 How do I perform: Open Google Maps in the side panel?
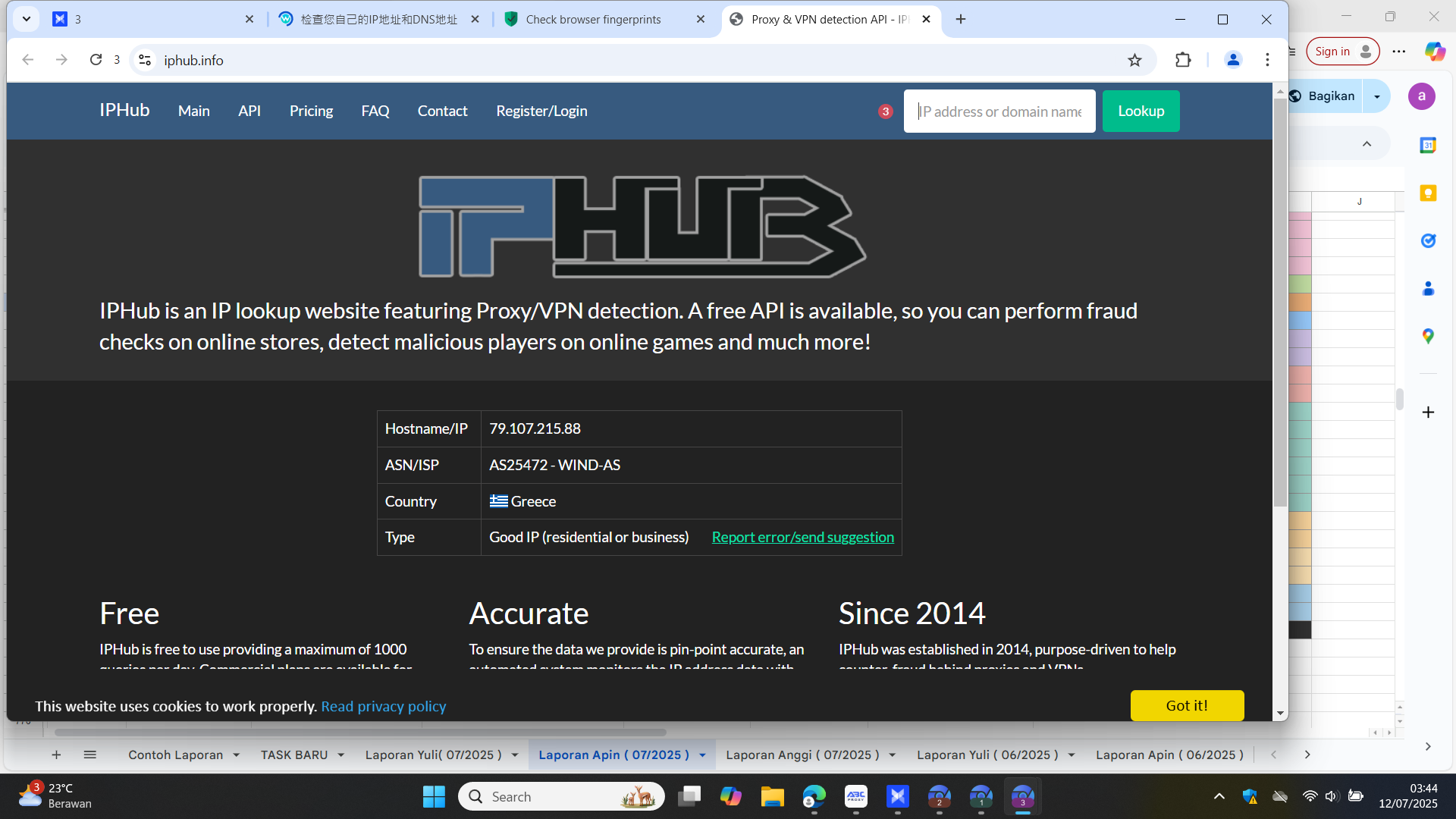[1428, 337]
